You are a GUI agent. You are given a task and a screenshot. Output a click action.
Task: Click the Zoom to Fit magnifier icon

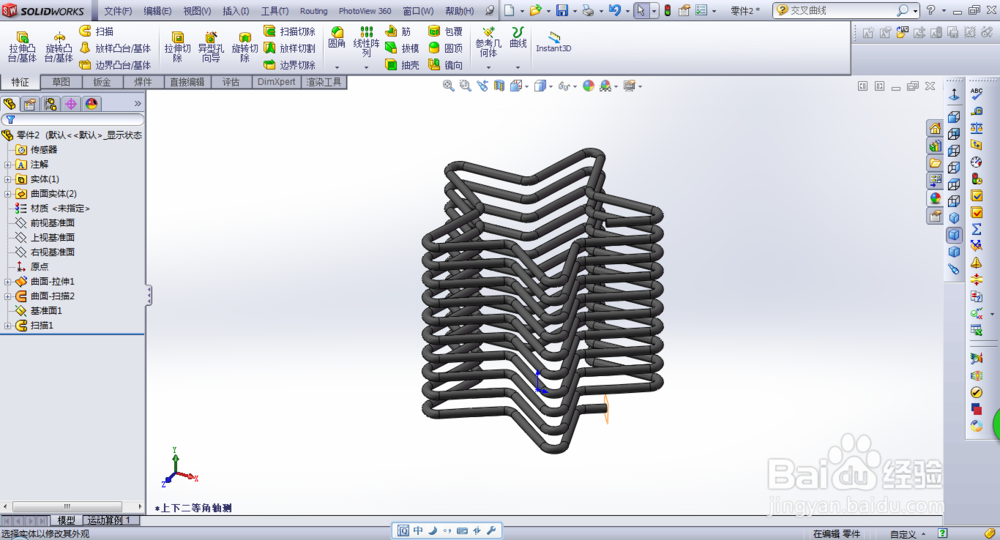(448, 85)
